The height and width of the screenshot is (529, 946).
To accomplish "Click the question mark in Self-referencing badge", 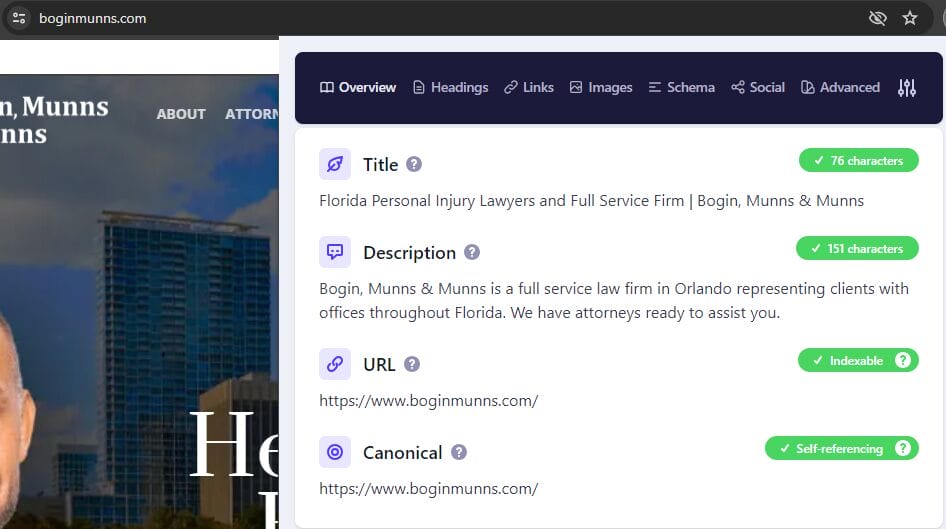I will pos(903,448).
